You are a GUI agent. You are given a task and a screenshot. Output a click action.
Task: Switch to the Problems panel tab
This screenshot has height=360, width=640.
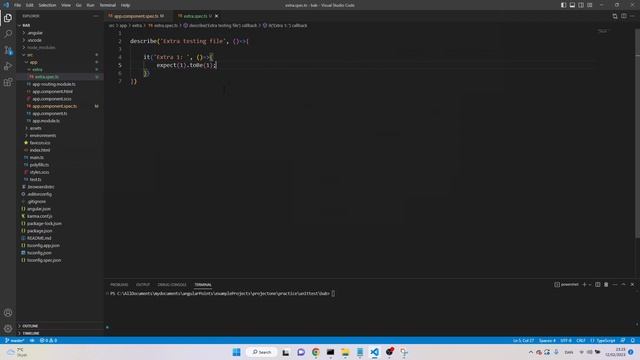click(x=119, y=284)
